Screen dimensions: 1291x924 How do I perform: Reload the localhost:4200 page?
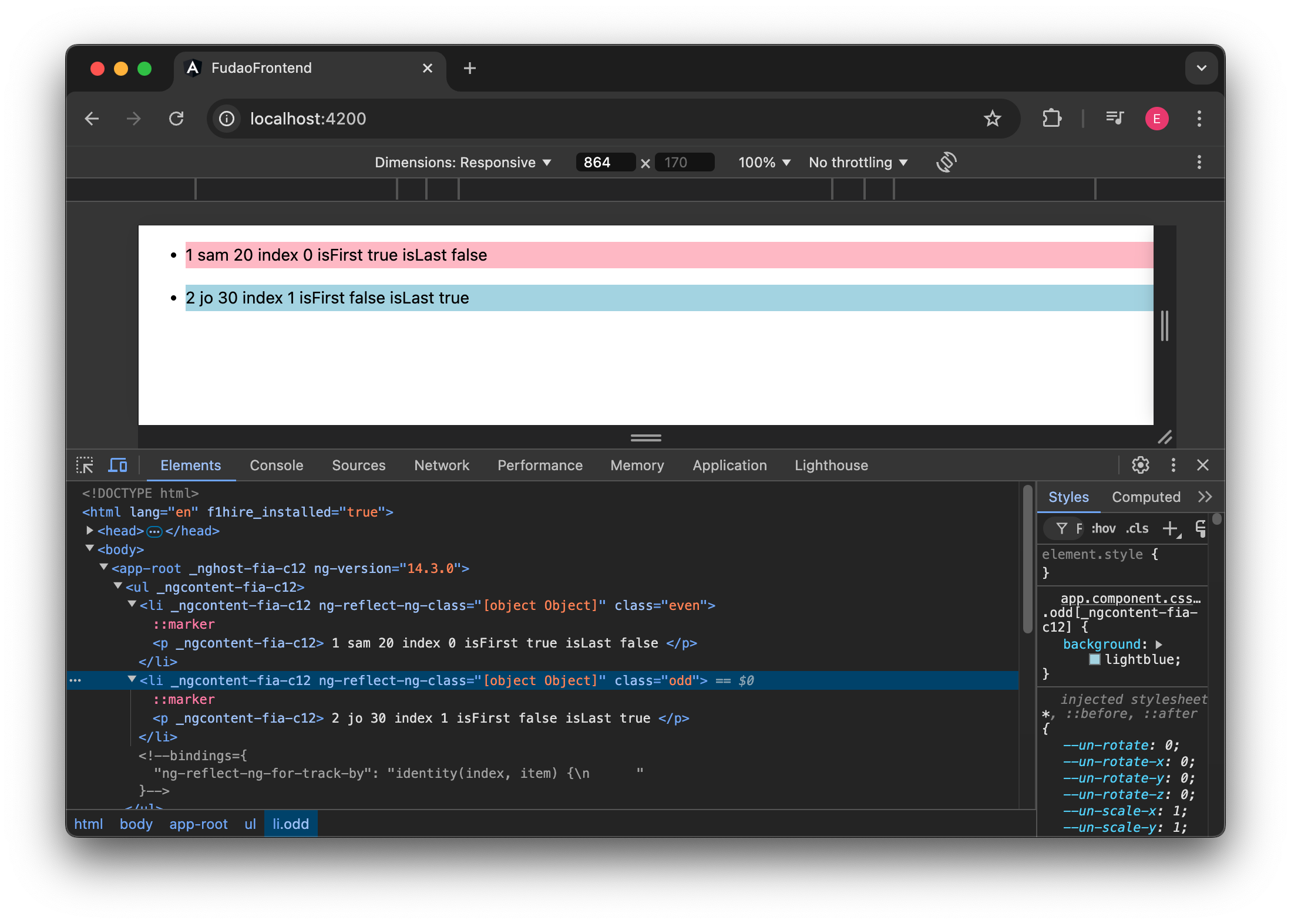point(176,119)
